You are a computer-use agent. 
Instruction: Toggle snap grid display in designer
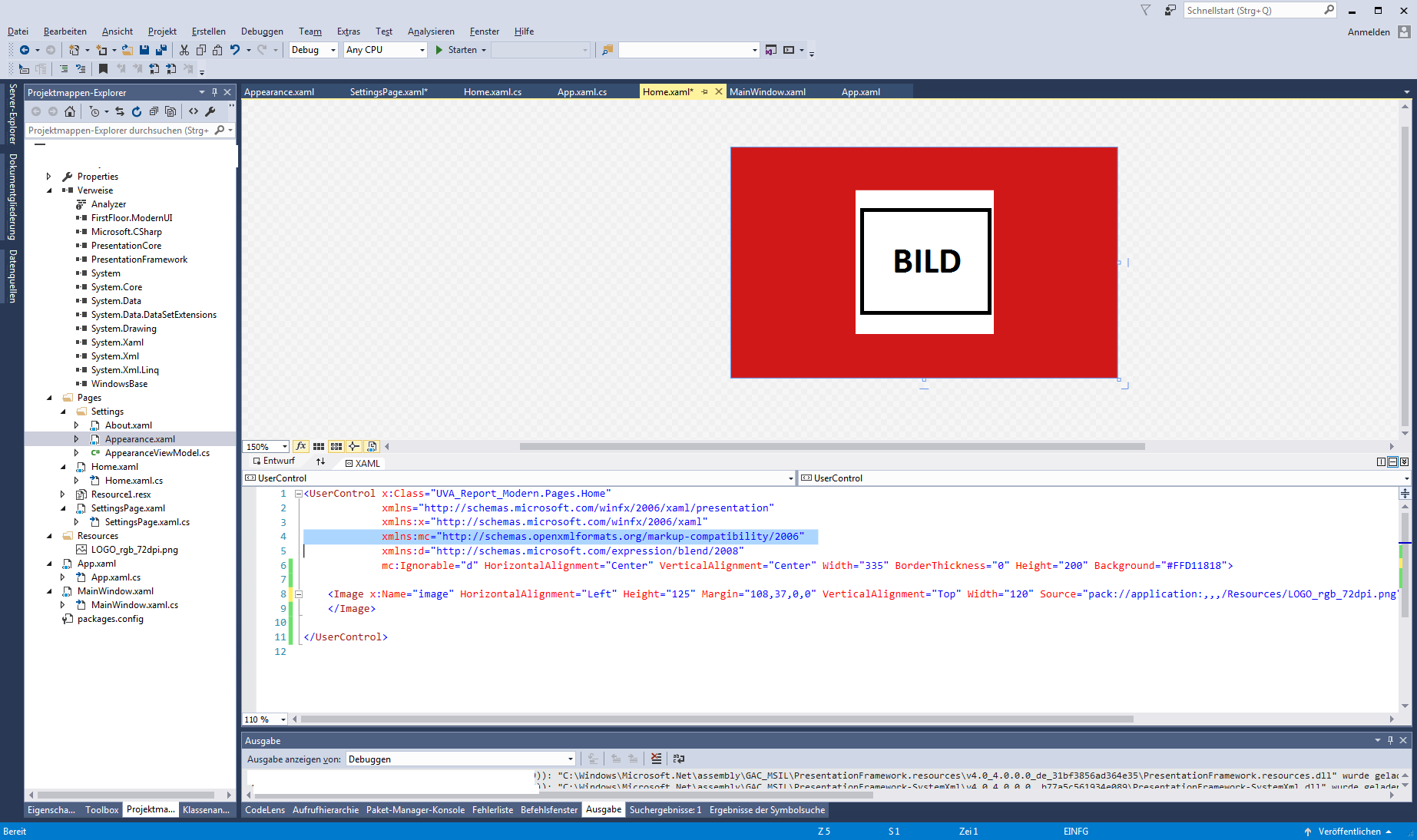pos(319,446)
